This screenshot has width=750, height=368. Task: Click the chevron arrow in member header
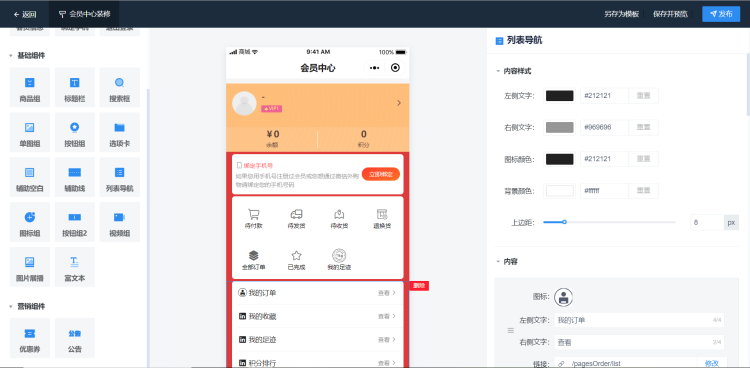pyautogui.click(x=399, y=103)
